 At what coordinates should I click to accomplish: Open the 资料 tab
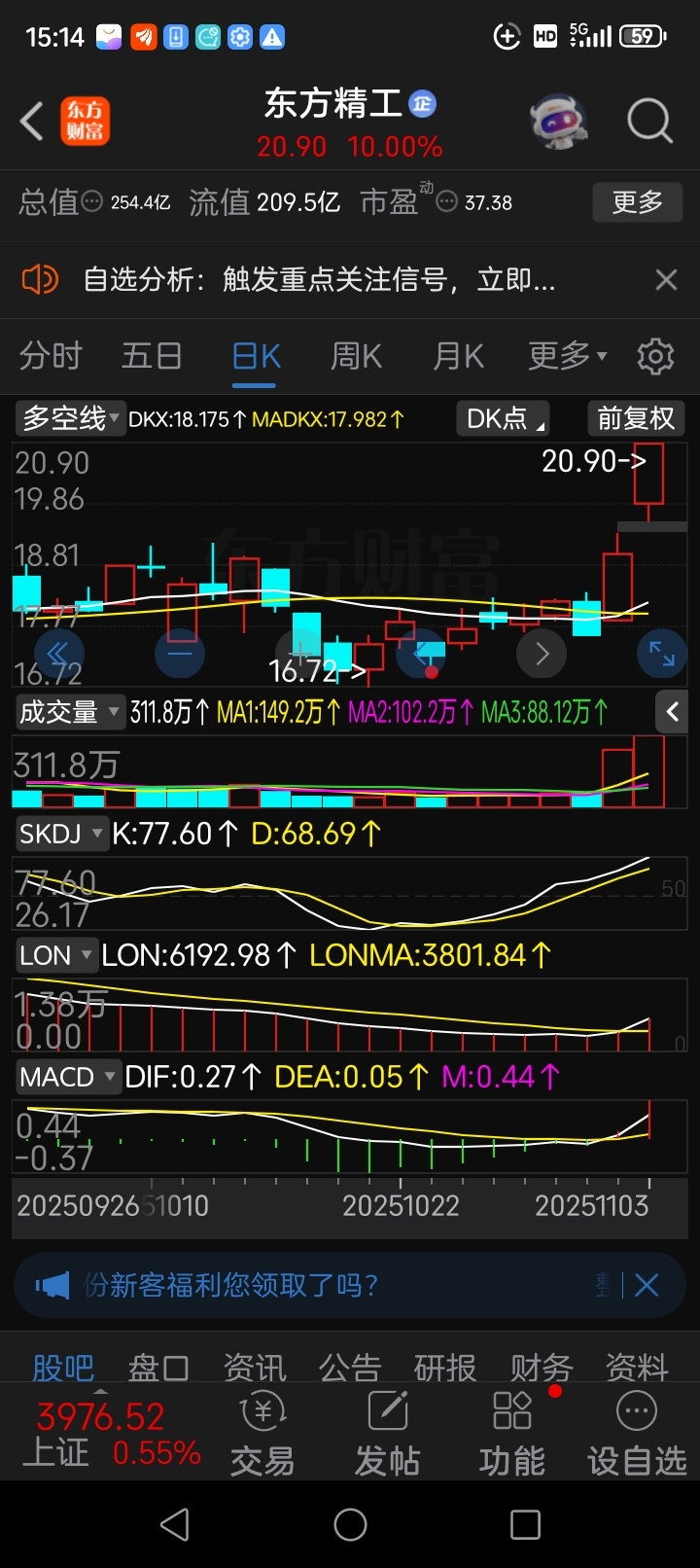(x=637, y=1368)
